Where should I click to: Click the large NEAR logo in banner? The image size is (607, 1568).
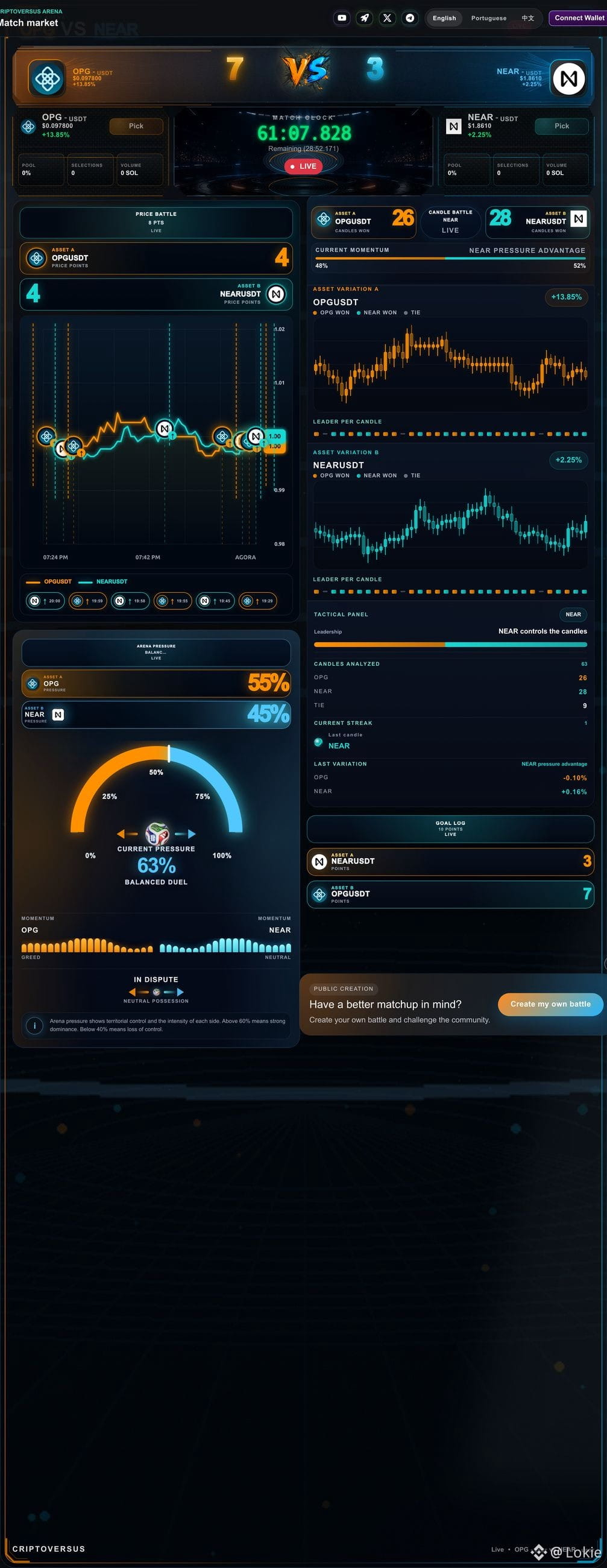coord(568,78)
